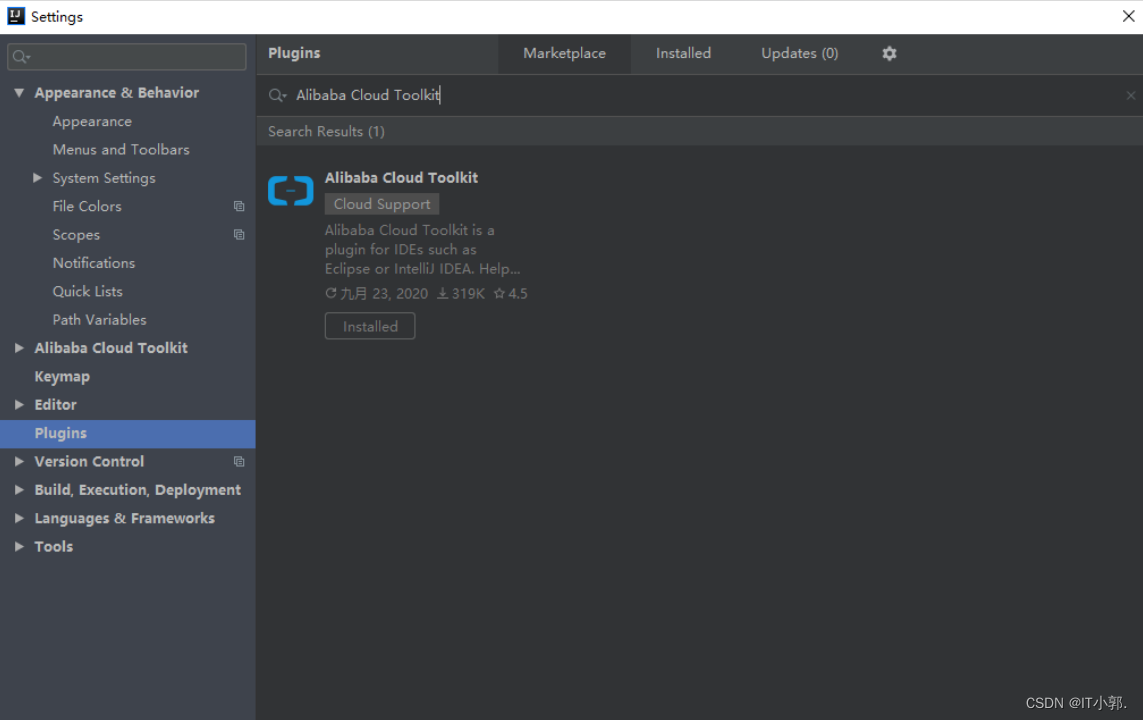This screenshot has height=720, width=1143.
Task: Expand the System Settings node
Action: pos(37,178)
